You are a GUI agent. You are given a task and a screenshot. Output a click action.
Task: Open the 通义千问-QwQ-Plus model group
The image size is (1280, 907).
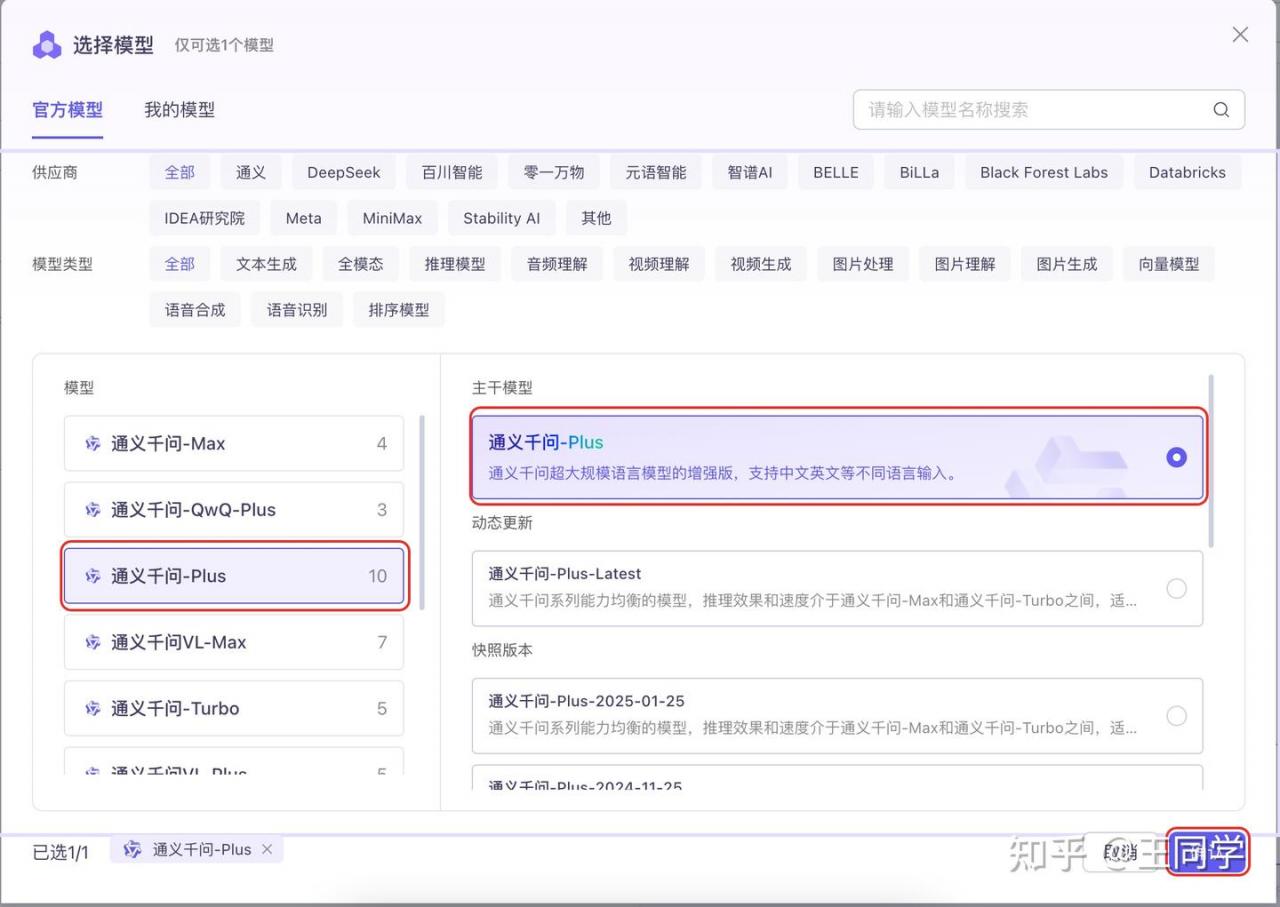pyautogui.click(x=234, y=510)
